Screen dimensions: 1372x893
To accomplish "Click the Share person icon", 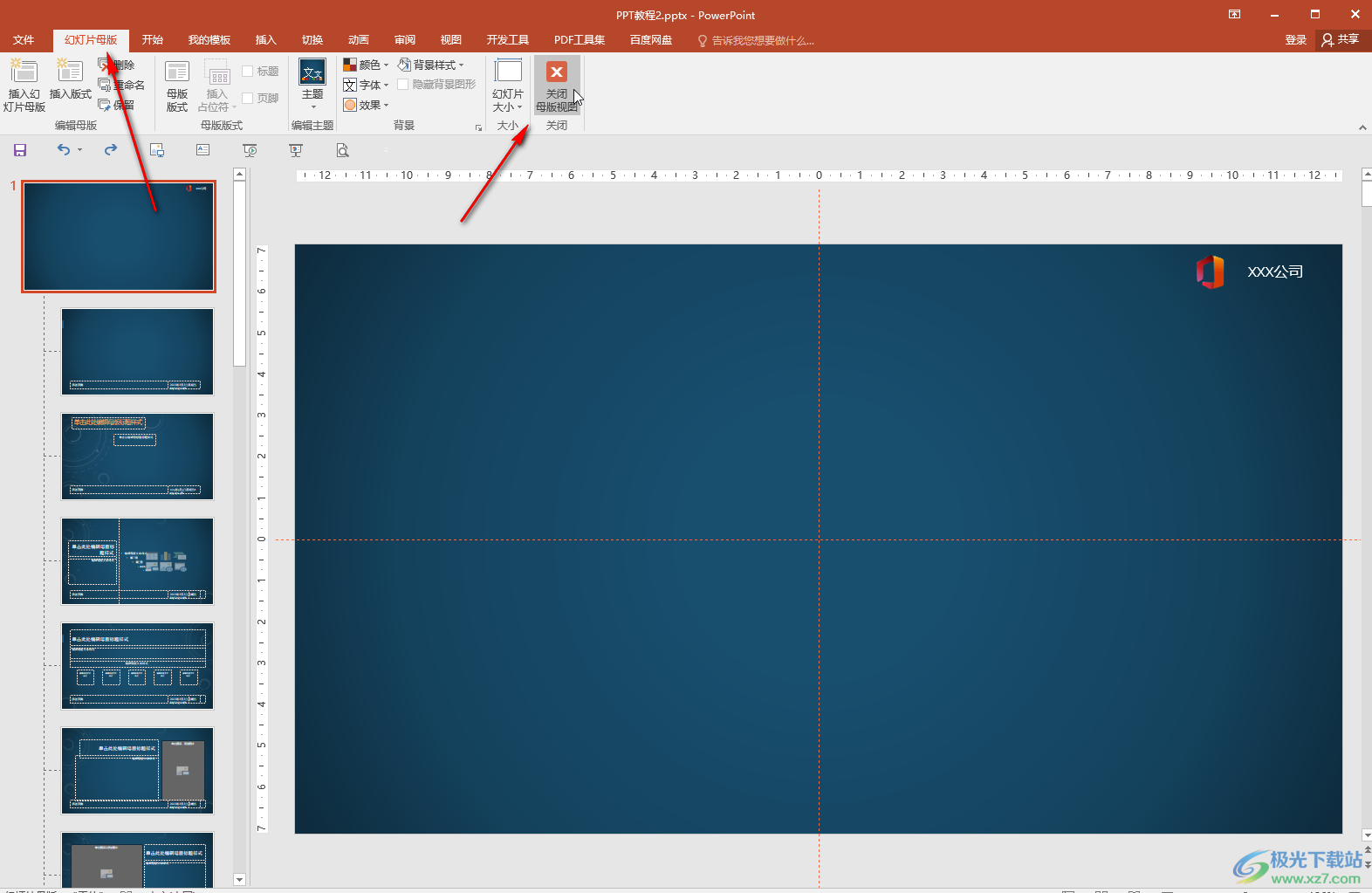I will [1327, 40].
